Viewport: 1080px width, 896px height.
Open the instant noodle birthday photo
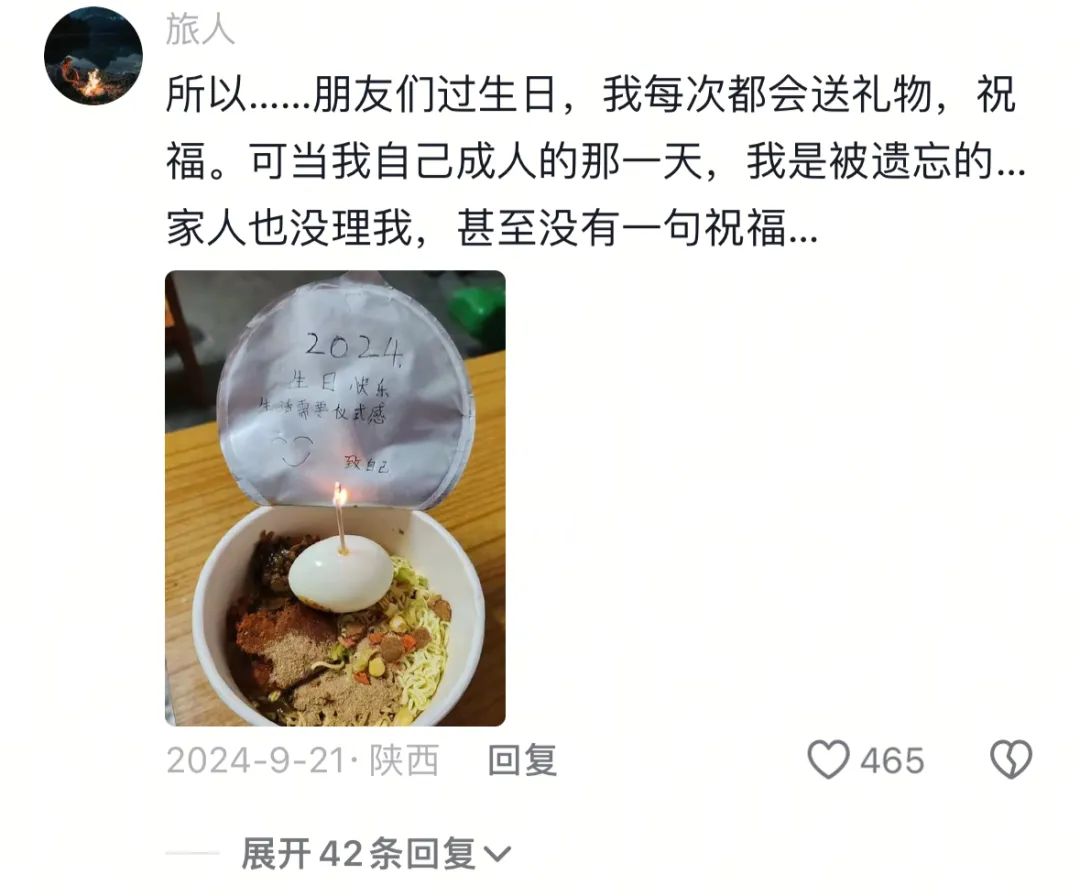point(335,498)
